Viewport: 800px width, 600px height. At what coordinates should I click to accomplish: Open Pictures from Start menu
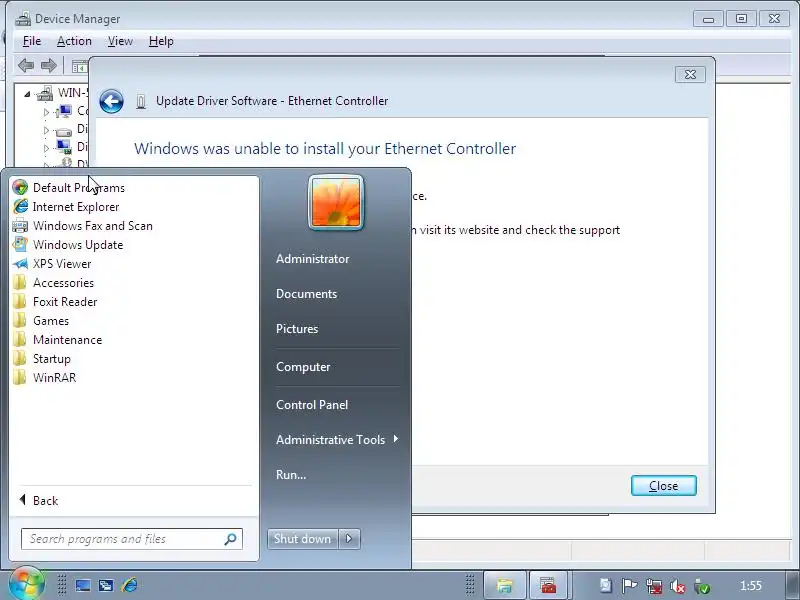tap(297, 329)
